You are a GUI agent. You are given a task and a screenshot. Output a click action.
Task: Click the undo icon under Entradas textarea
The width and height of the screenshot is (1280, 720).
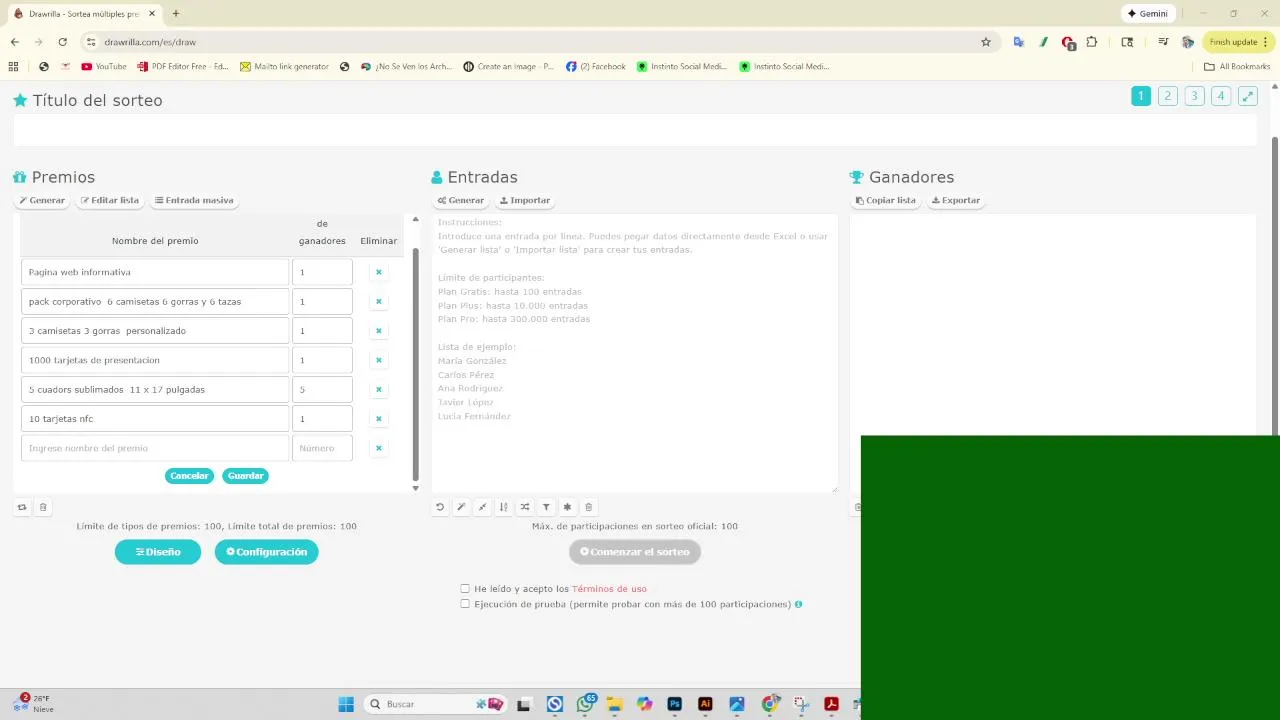click(x=439, y=507)
